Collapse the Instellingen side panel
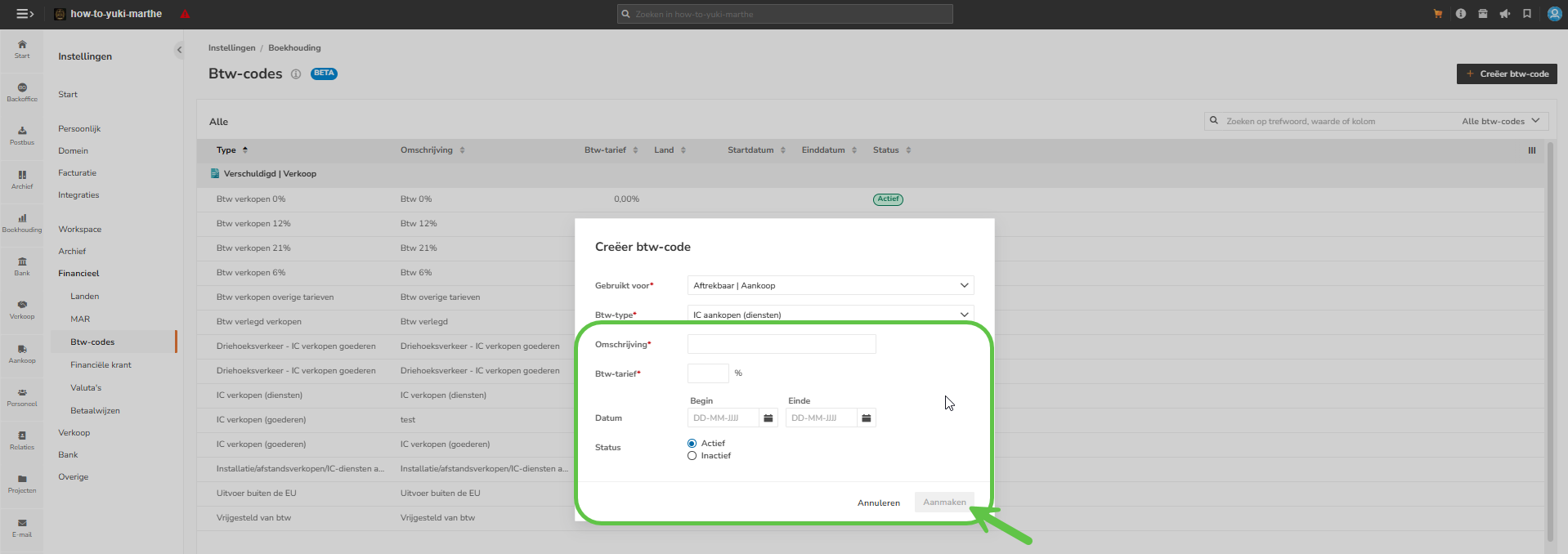 click(x=179, y=50)
